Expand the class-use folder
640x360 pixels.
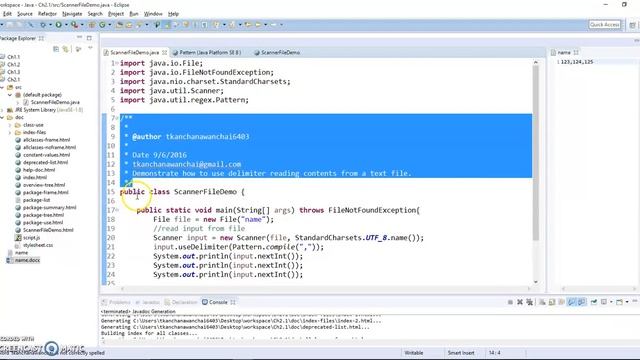coord(10,125)
